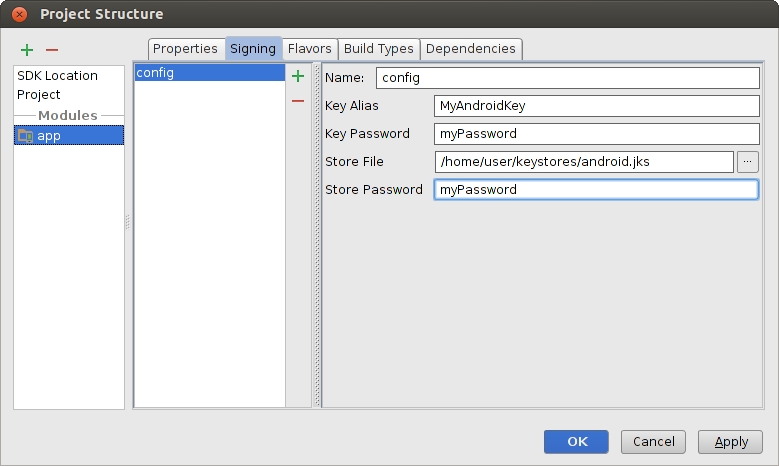
Task: Browse for the store file with ellipsis button
Action: (749, 161)
